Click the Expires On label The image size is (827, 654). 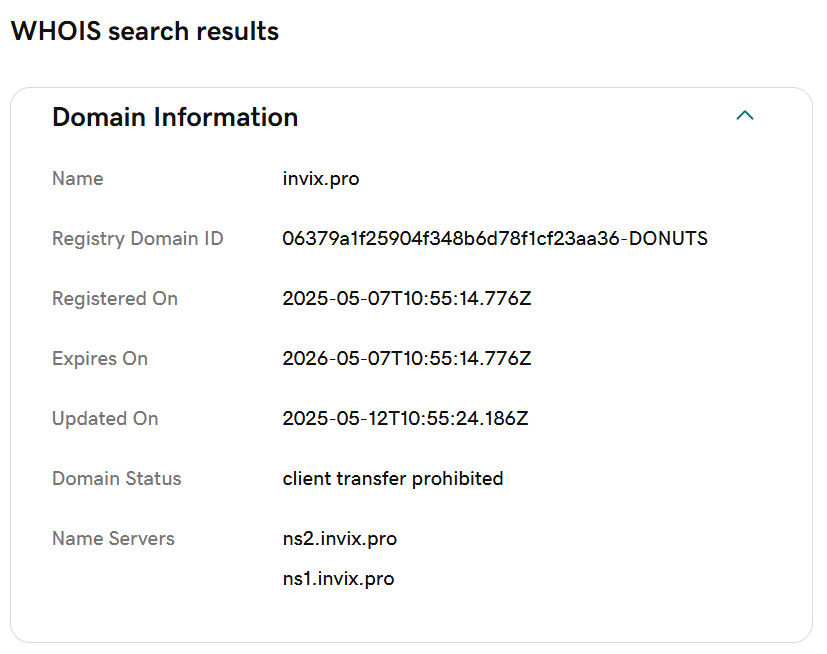[x=100, y=359]
